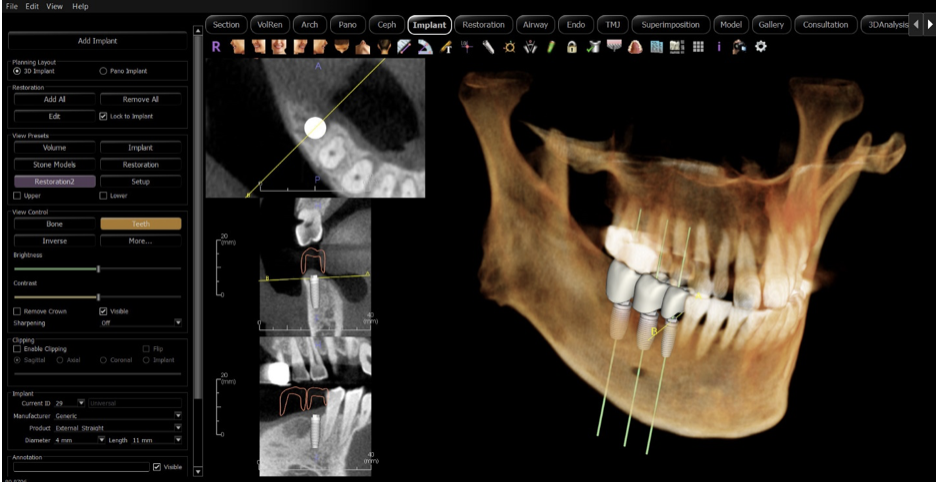Click the Add Implant button
Screen dimensions: 936x482
click(x=97, y=41)
